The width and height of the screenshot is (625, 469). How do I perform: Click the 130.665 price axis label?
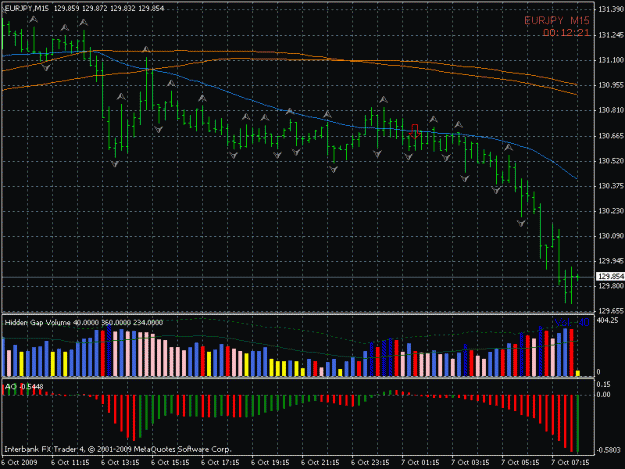pyautogui.click(x=611, y=136)
